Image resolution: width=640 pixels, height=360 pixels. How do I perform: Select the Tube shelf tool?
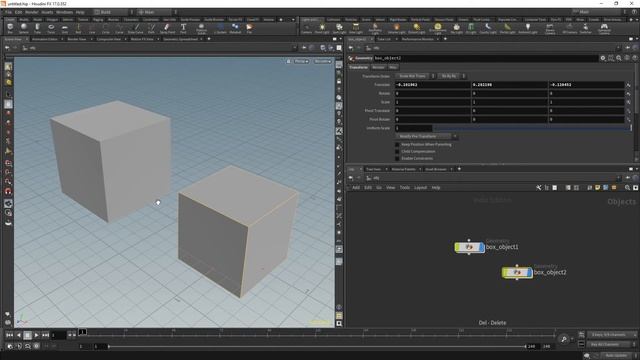coord(37,28)
